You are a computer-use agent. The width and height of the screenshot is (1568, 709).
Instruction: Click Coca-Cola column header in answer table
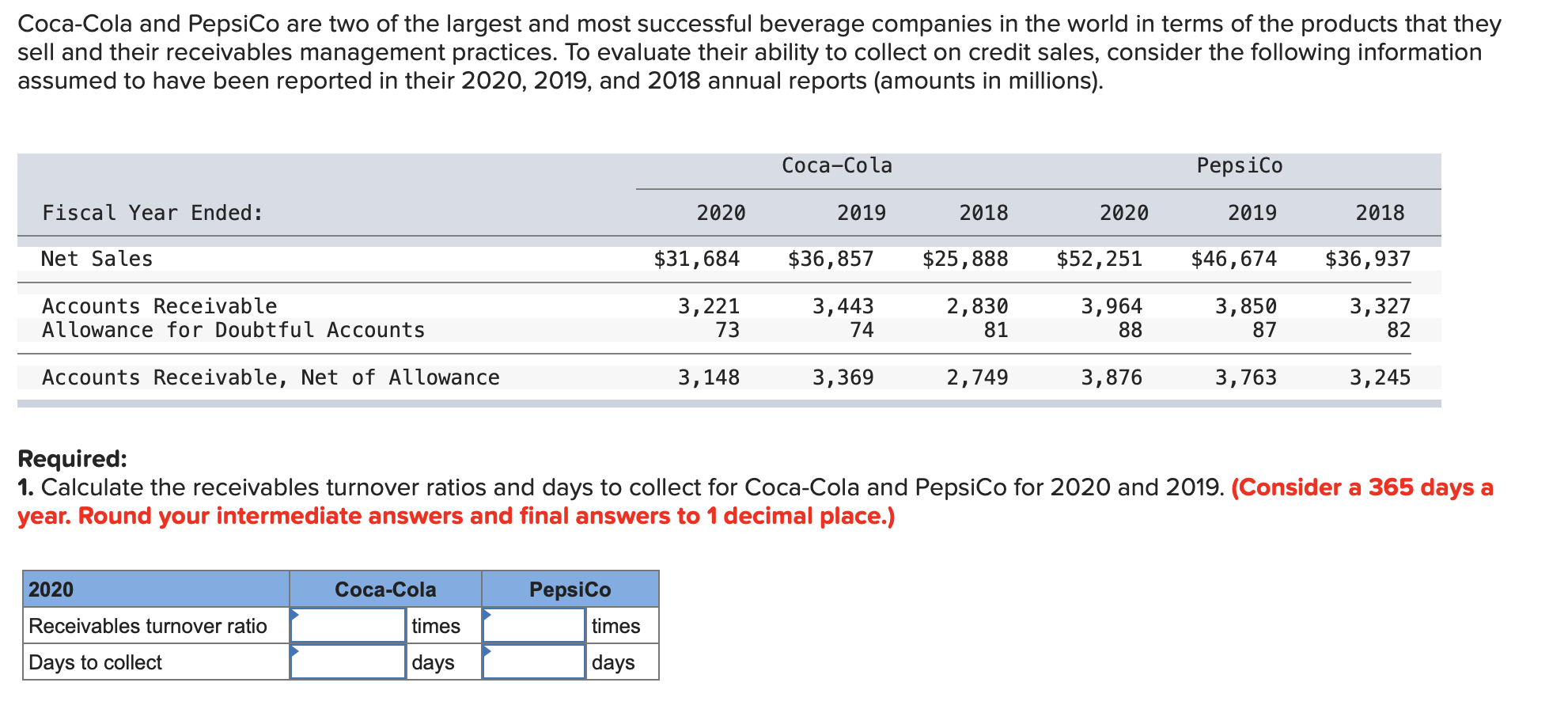tap(385, 590)
